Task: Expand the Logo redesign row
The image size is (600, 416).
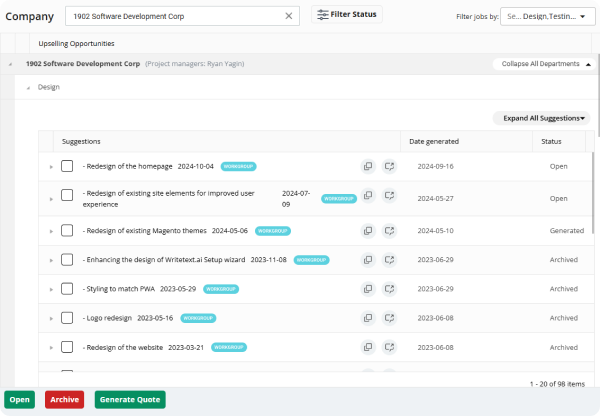Action: [x=51, y=318]
